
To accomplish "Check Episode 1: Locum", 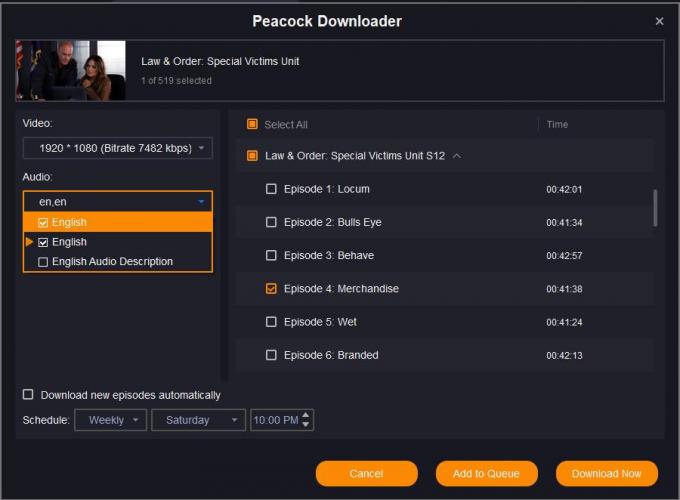I will [271, 189].
